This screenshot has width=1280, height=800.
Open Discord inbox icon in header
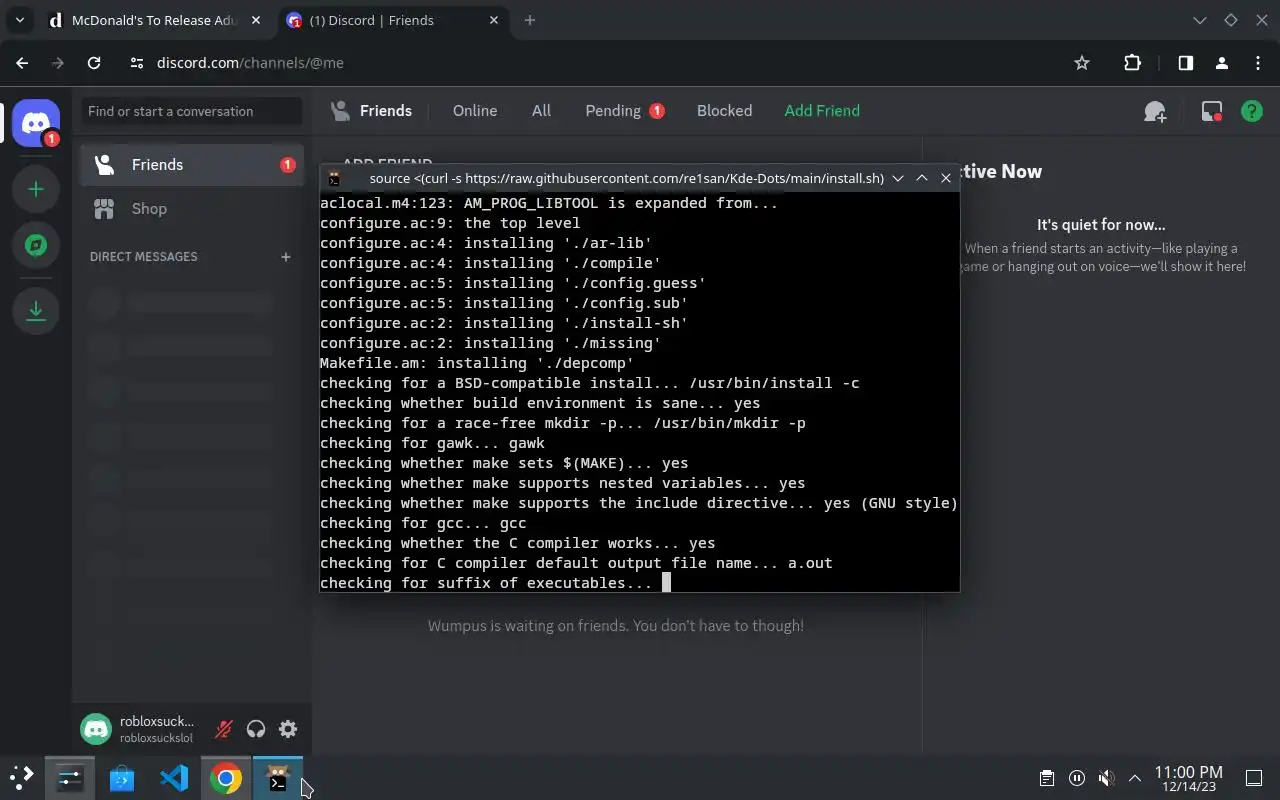[1211, 111]
